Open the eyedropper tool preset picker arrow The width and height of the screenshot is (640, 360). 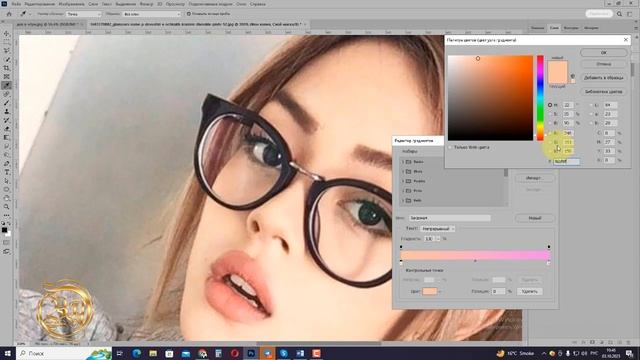click(30, 14)
